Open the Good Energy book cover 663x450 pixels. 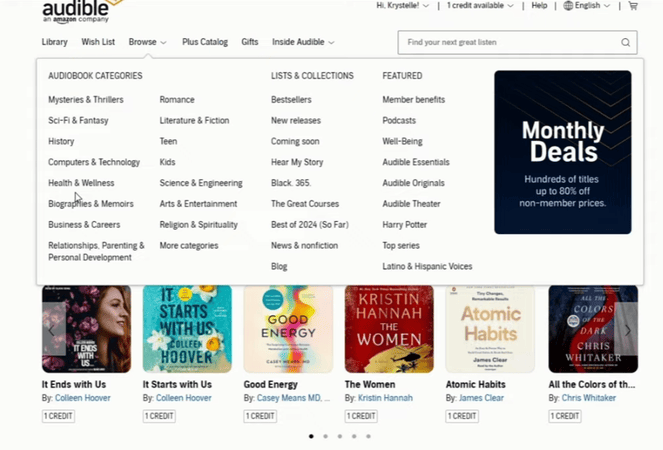pos(288,329)
